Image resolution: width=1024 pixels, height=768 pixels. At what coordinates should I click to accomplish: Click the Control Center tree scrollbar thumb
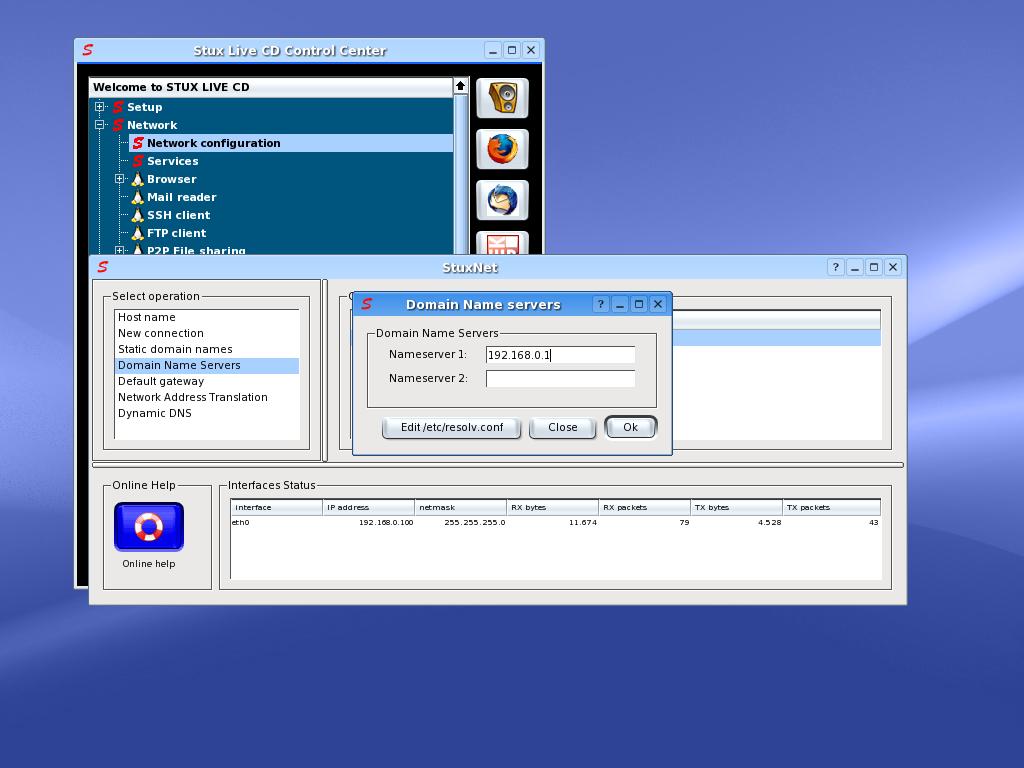click(x=460, y=174)
